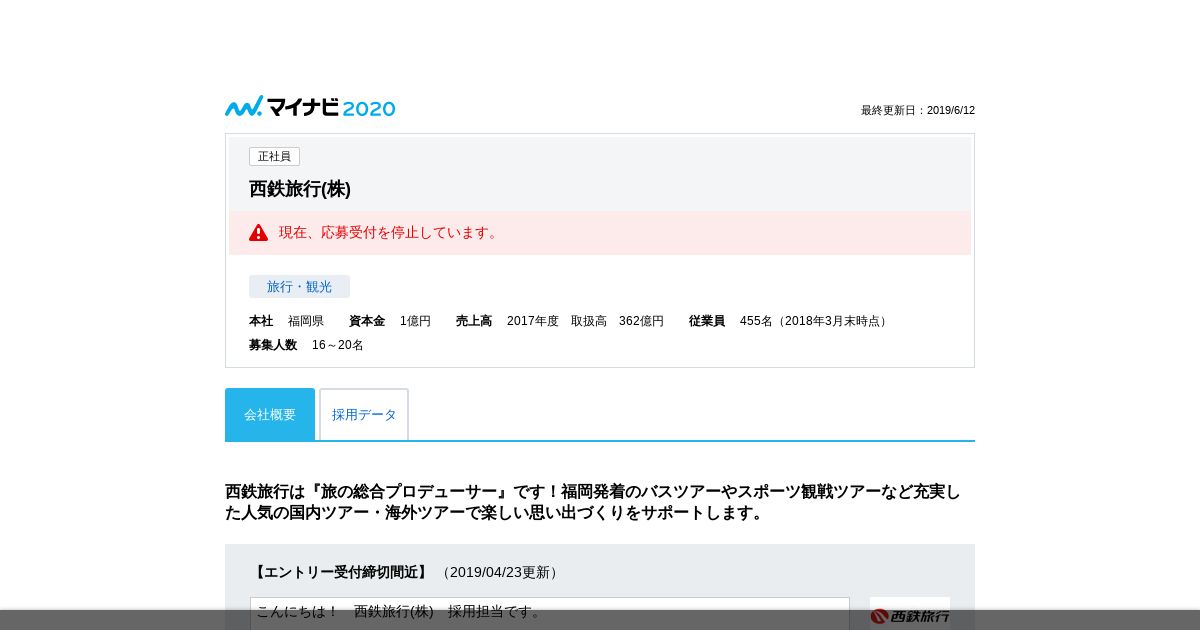Screen dimensions: 1200x630
Task: Open the 採用データ tab
Action: pyautogui.click(x=364, y=414)
